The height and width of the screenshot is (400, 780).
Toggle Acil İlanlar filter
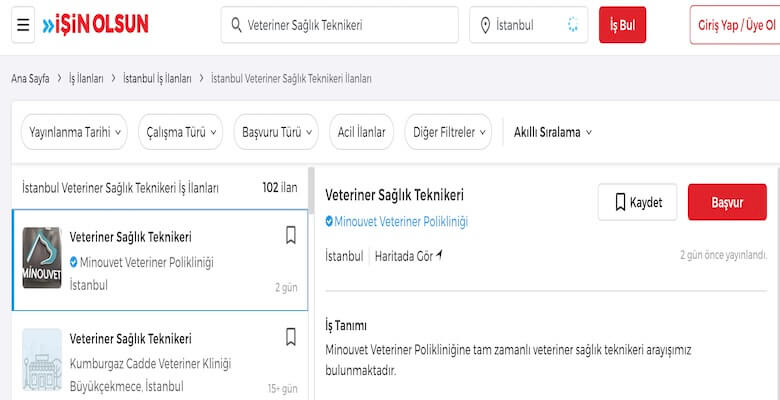[x=362, y=132]
